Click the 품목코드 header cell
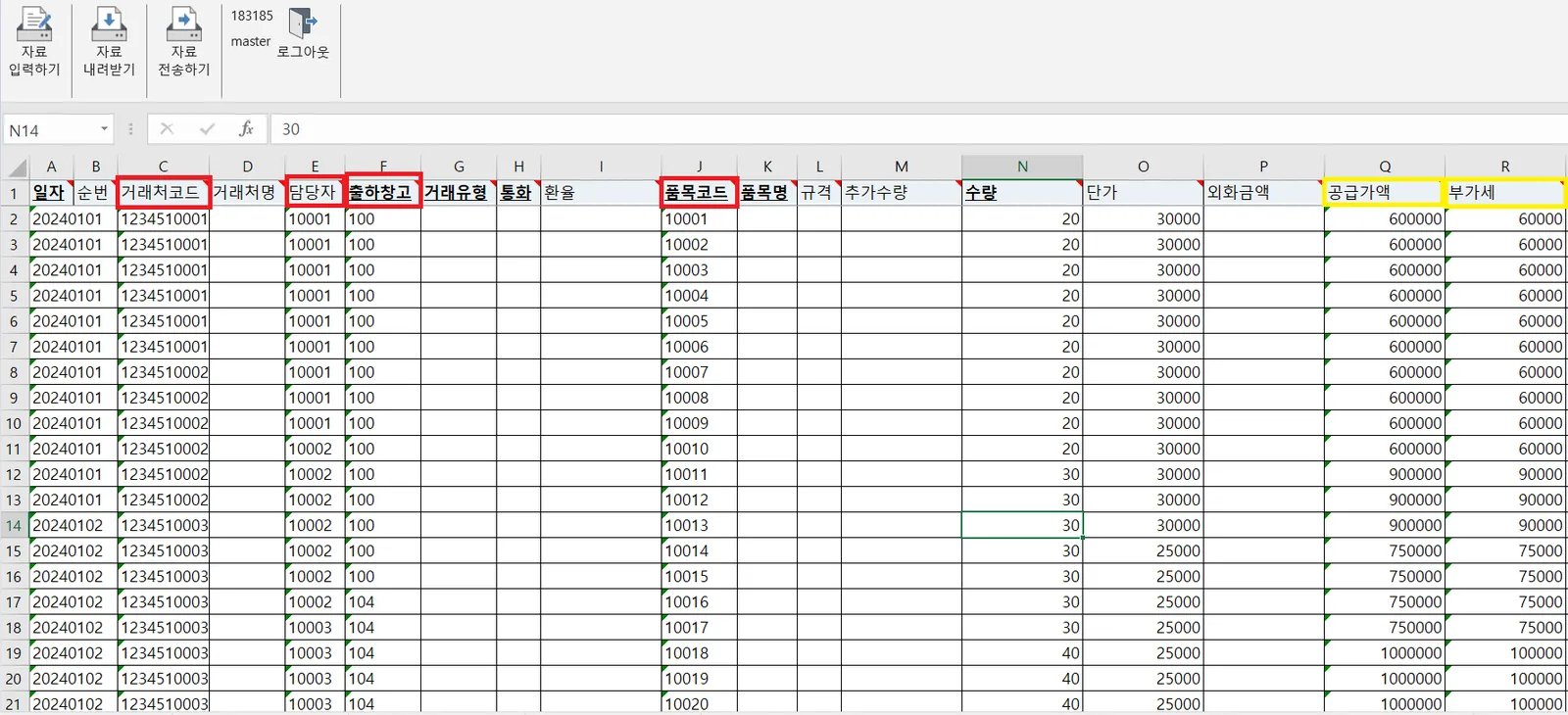1568x715 pixels. pyautogui.click(x=700, y=192)
